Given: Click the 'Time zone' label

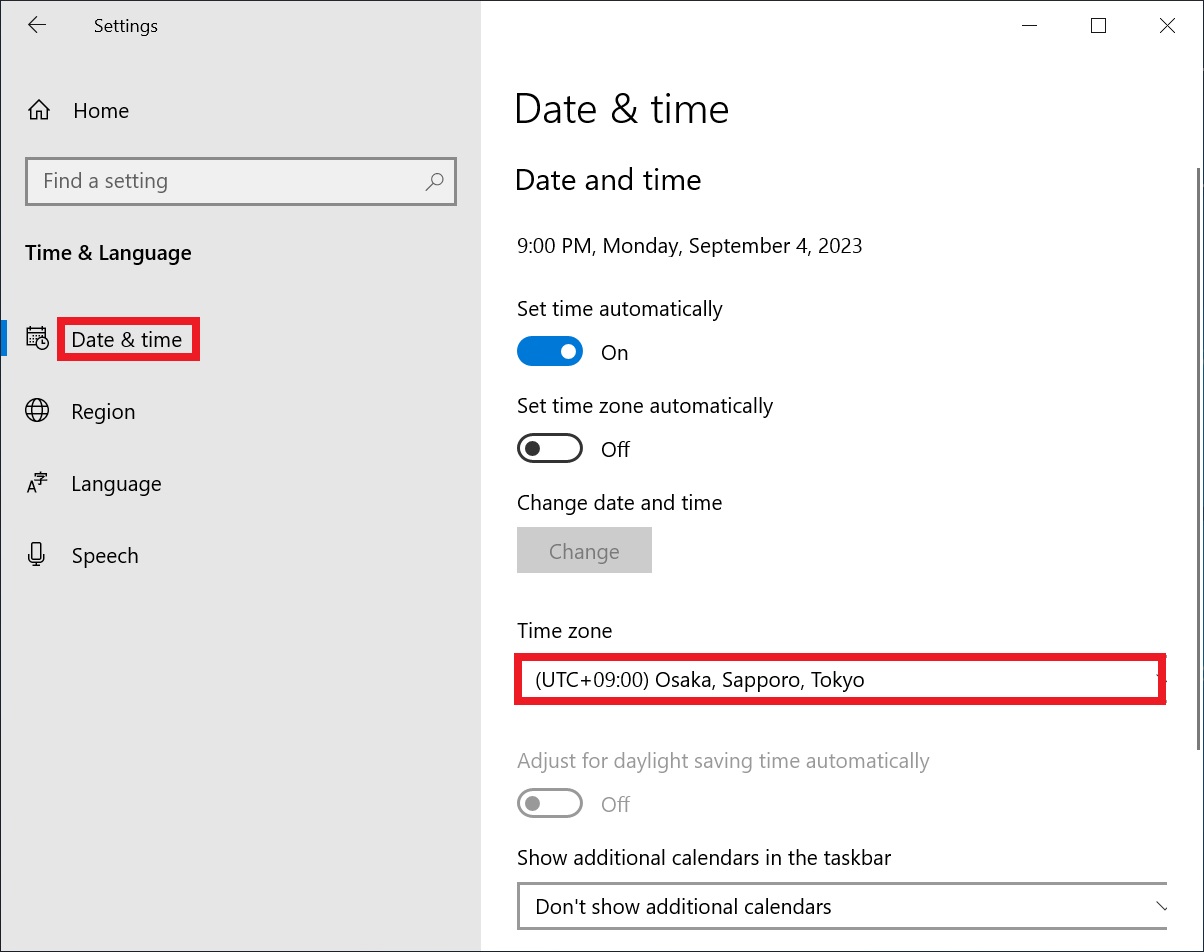Looking at the screenshot, I should pos(565,631).
